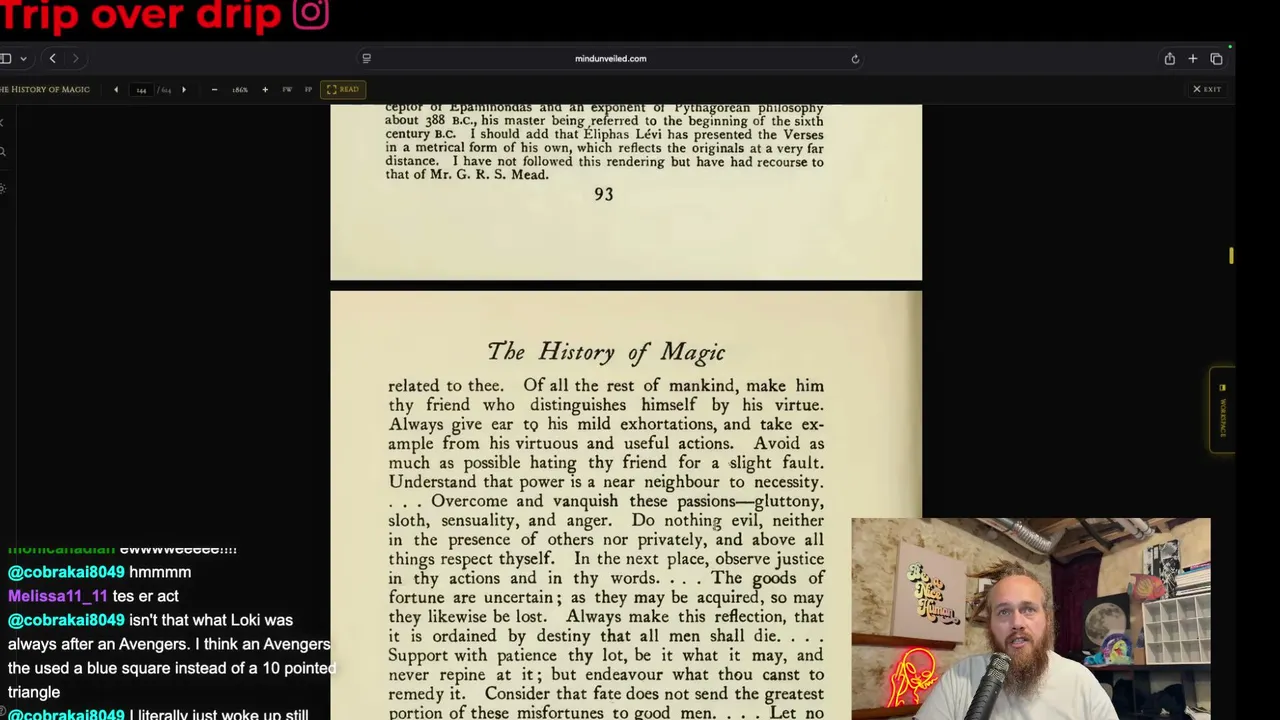The width and height of the screenshot is (1280, 720).
Task: Toggle the Safari sidebar button
Action: pyautogui.click(x=6, y=59)
